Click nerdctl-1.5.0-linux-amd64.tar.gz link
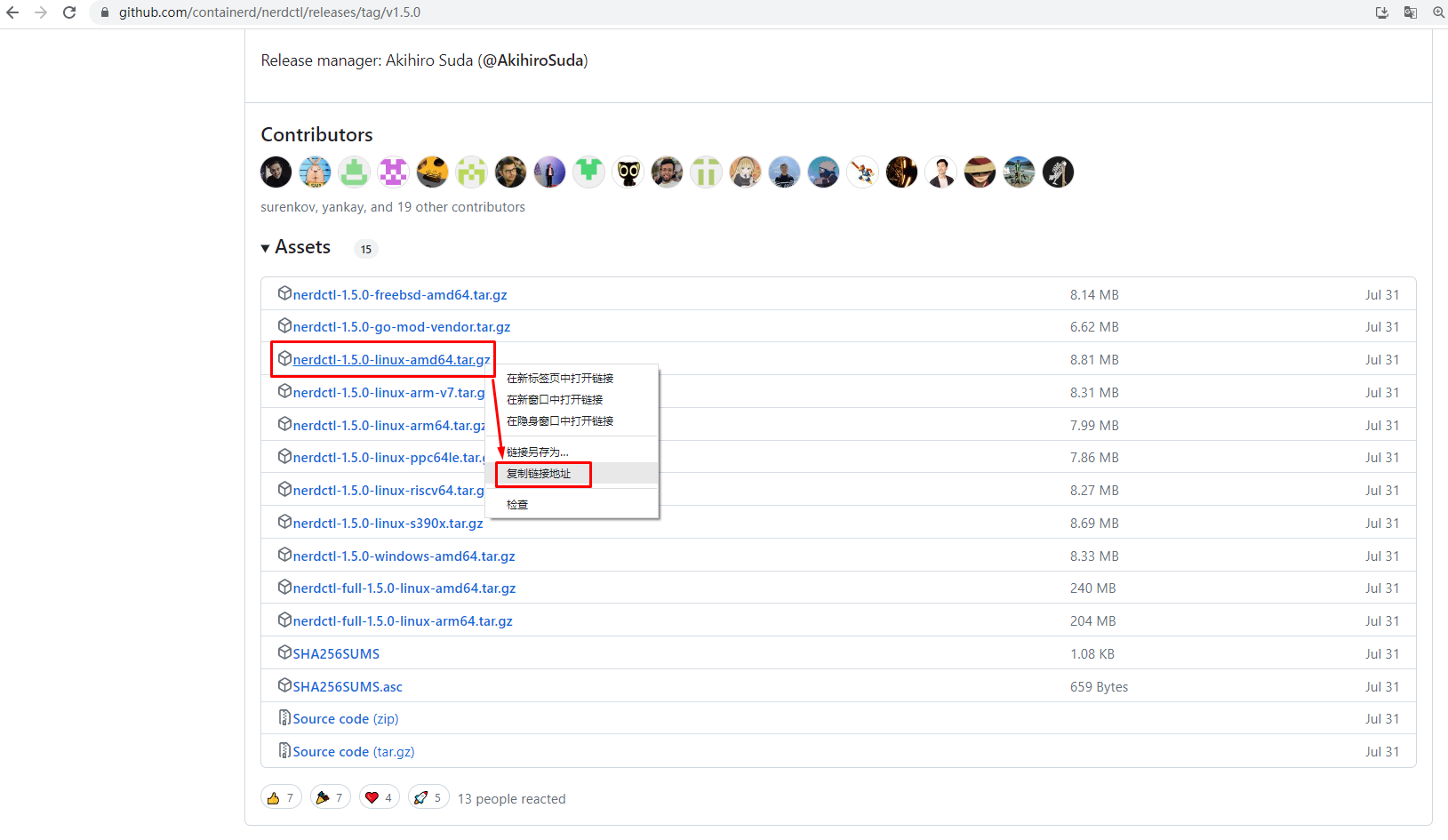1448x840 pixels. tap(392, 360)
